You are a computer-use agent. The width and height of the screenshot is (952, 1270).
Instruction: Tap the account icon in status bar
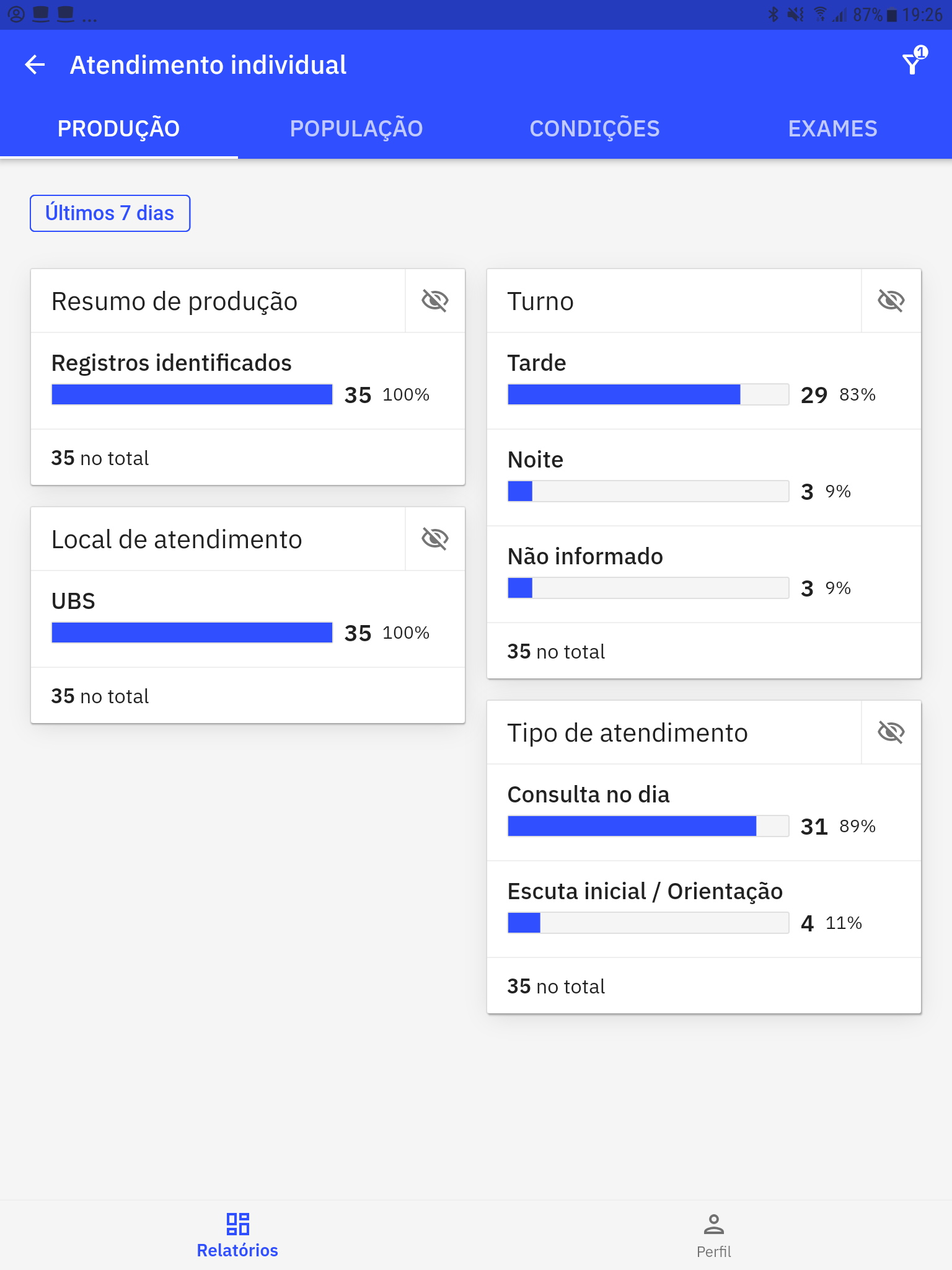(17, 14)
